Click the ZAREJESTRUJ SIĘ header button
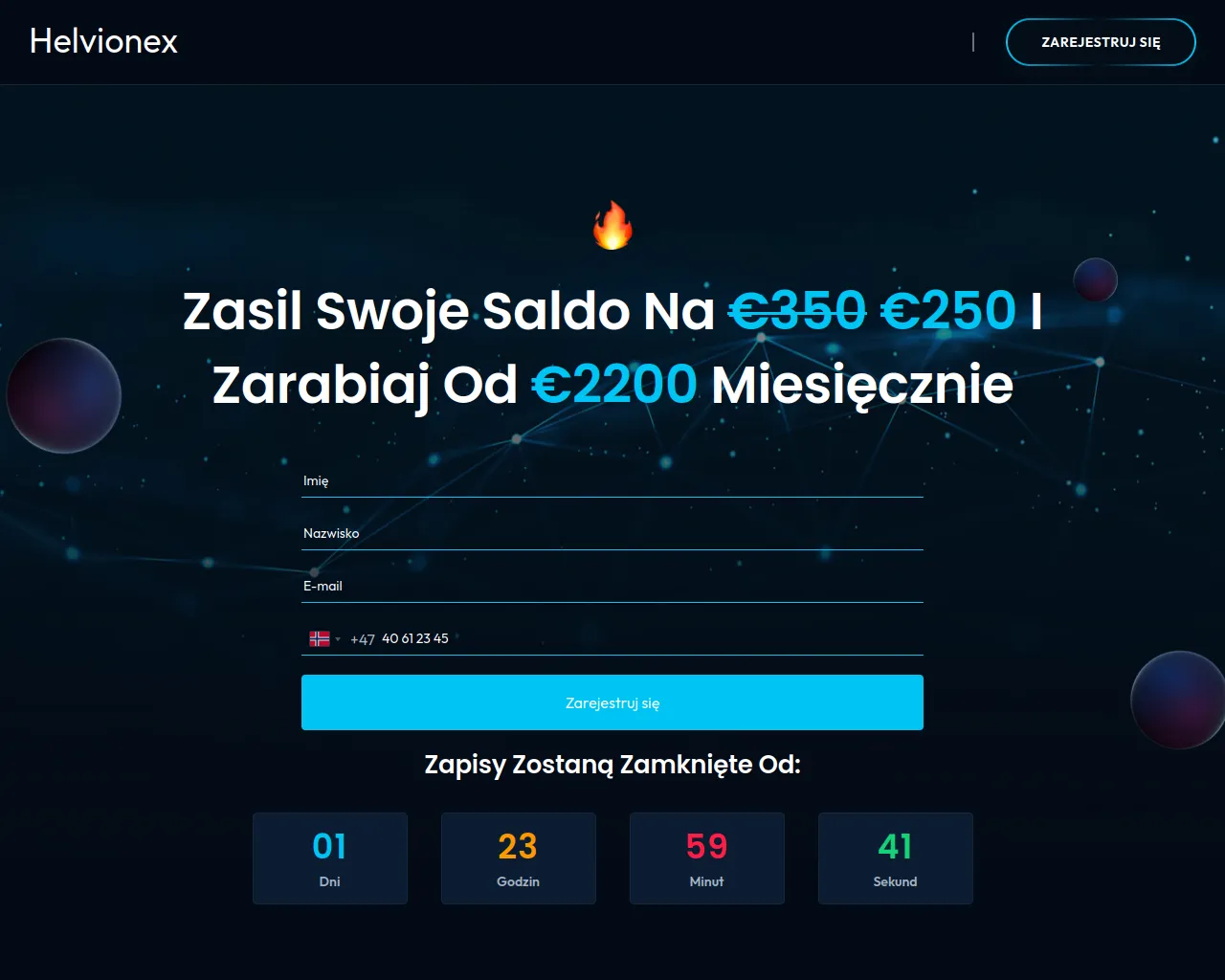Viewport: 1225px width, 980px height. (1101, 42)
